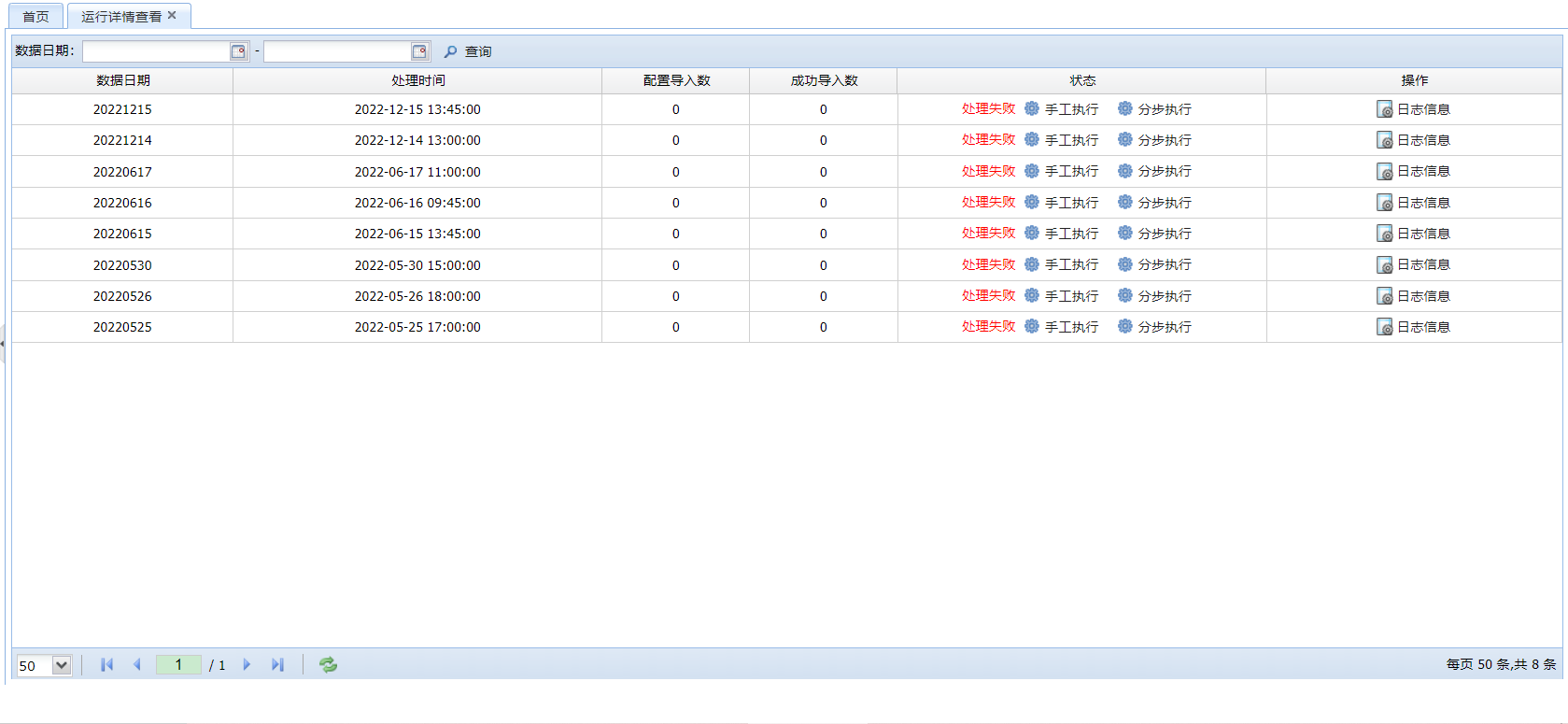This screenshot has height=724, width=1568.
Task: Run 手工执行 for the 20220530 row
Action: [1062, 265]
